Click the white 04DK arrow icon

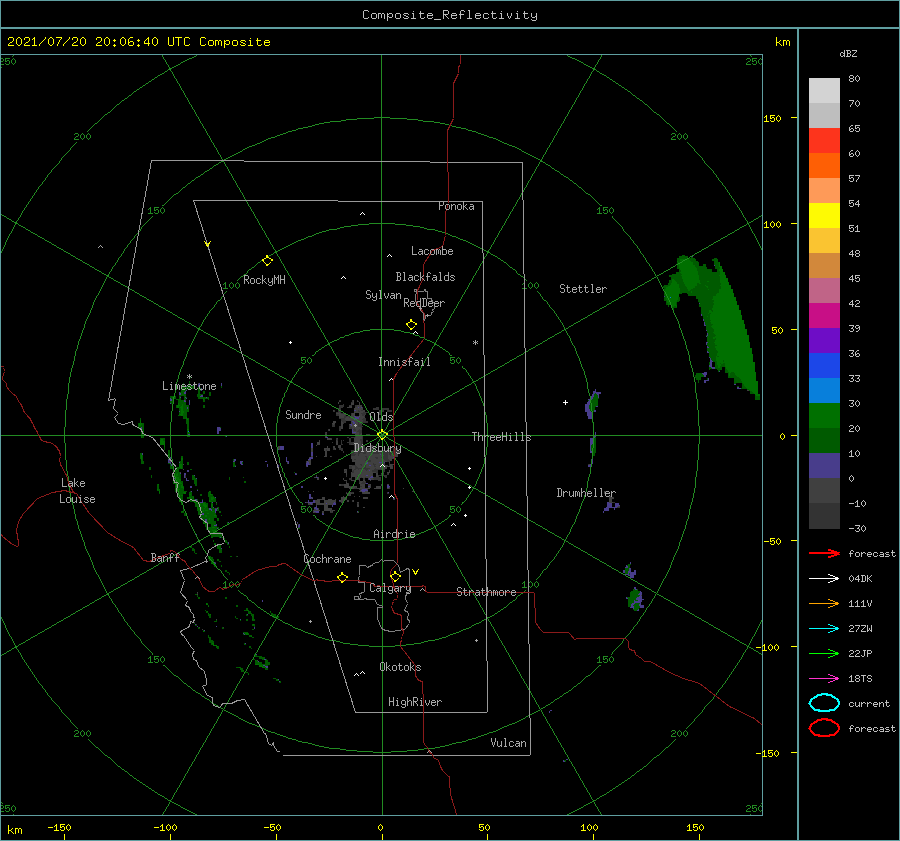point(824,578)
